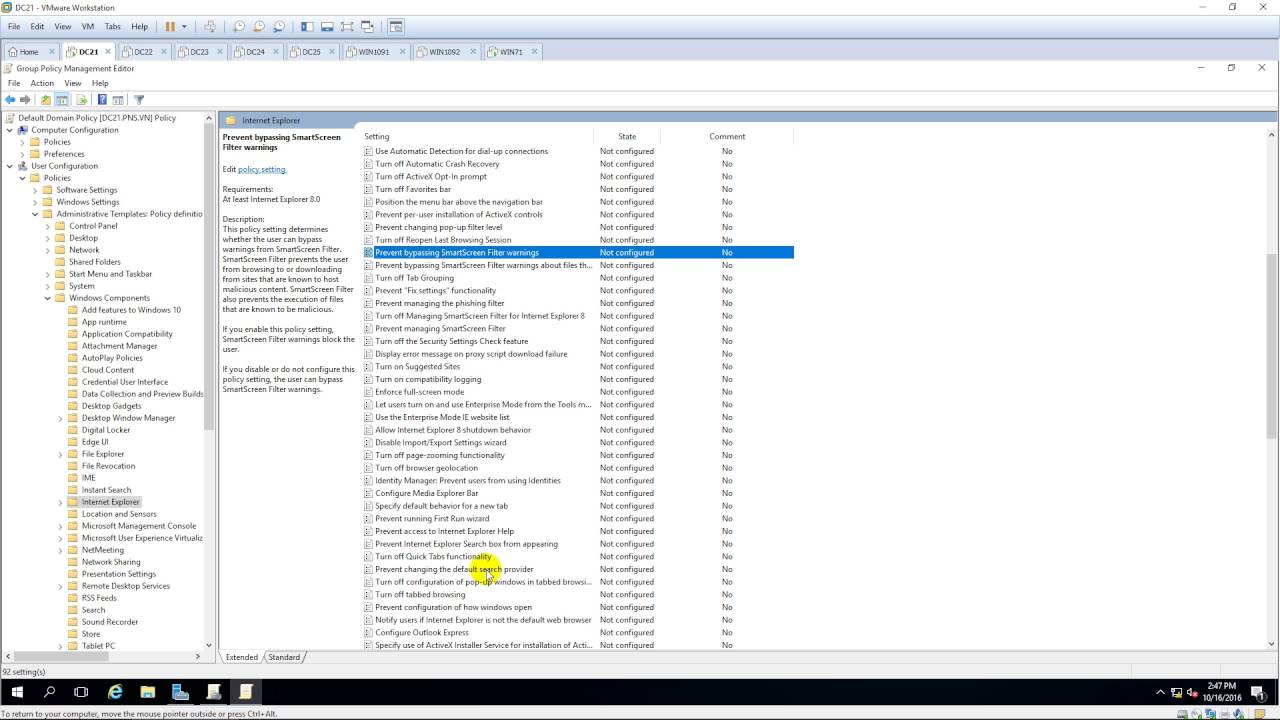The height and width of the screenshot is (720, 1280).
Task: Select 'Turn off Tab Grouping' setting
Action: coord(414,278)
